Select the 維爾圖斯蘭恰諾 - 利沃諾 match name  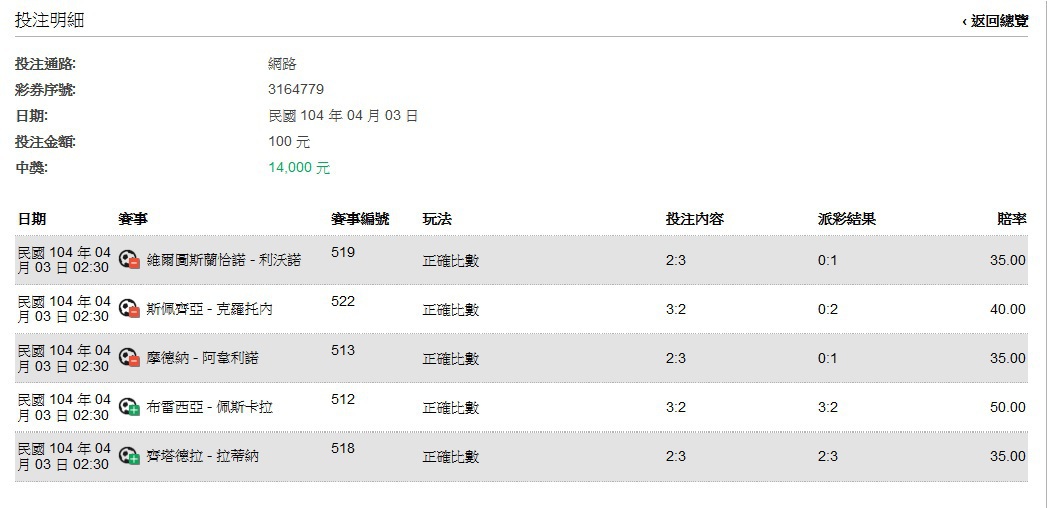223,260
